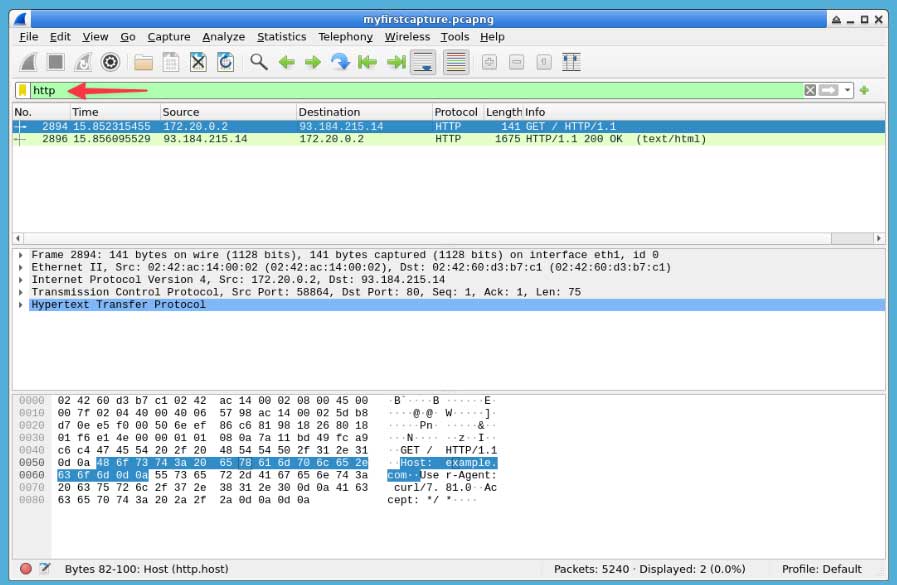The height and width of the screenshot is (585, 897).
Task: Select the highlighted Host hex bytes on row 0050
Action: tap(232, 463)
